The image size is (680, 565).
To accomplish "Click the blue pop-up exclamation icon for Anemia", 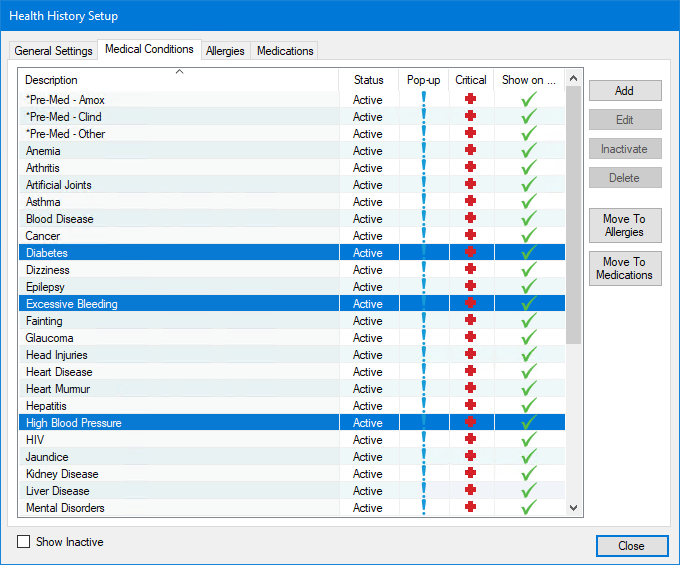I will 424,151.
